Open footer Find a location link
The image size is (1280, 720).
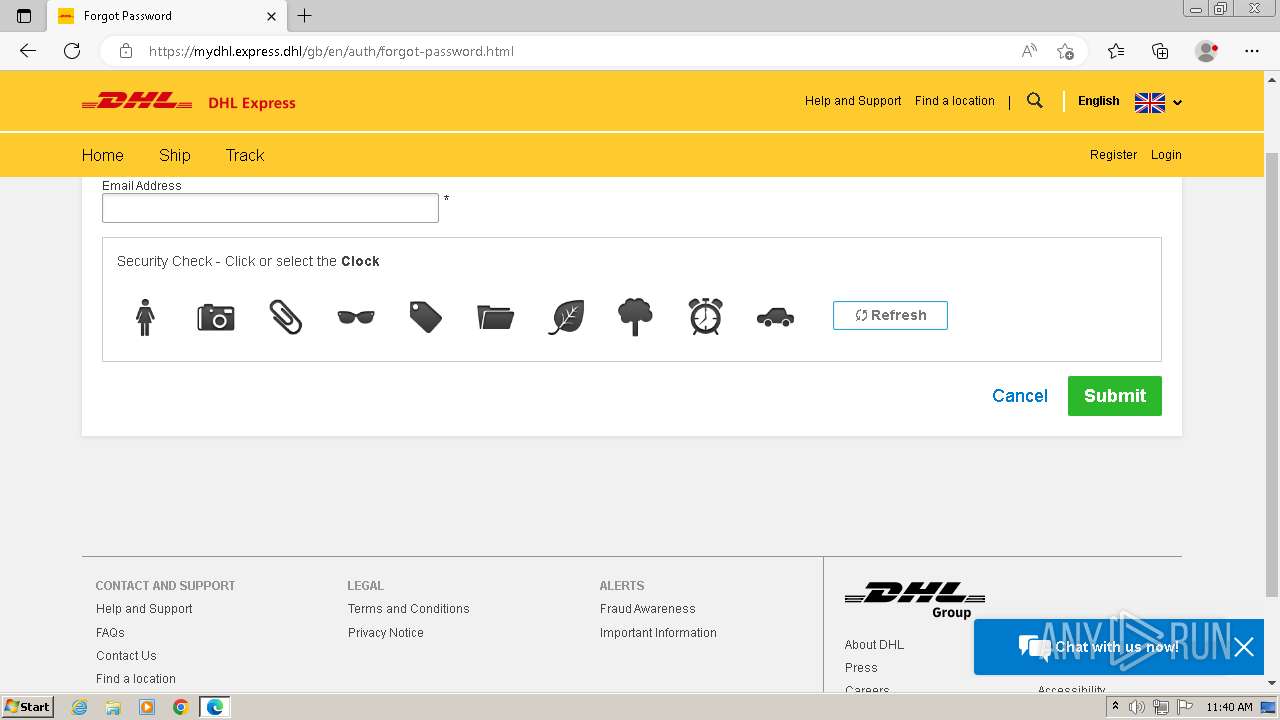click(x=136, y=679)
